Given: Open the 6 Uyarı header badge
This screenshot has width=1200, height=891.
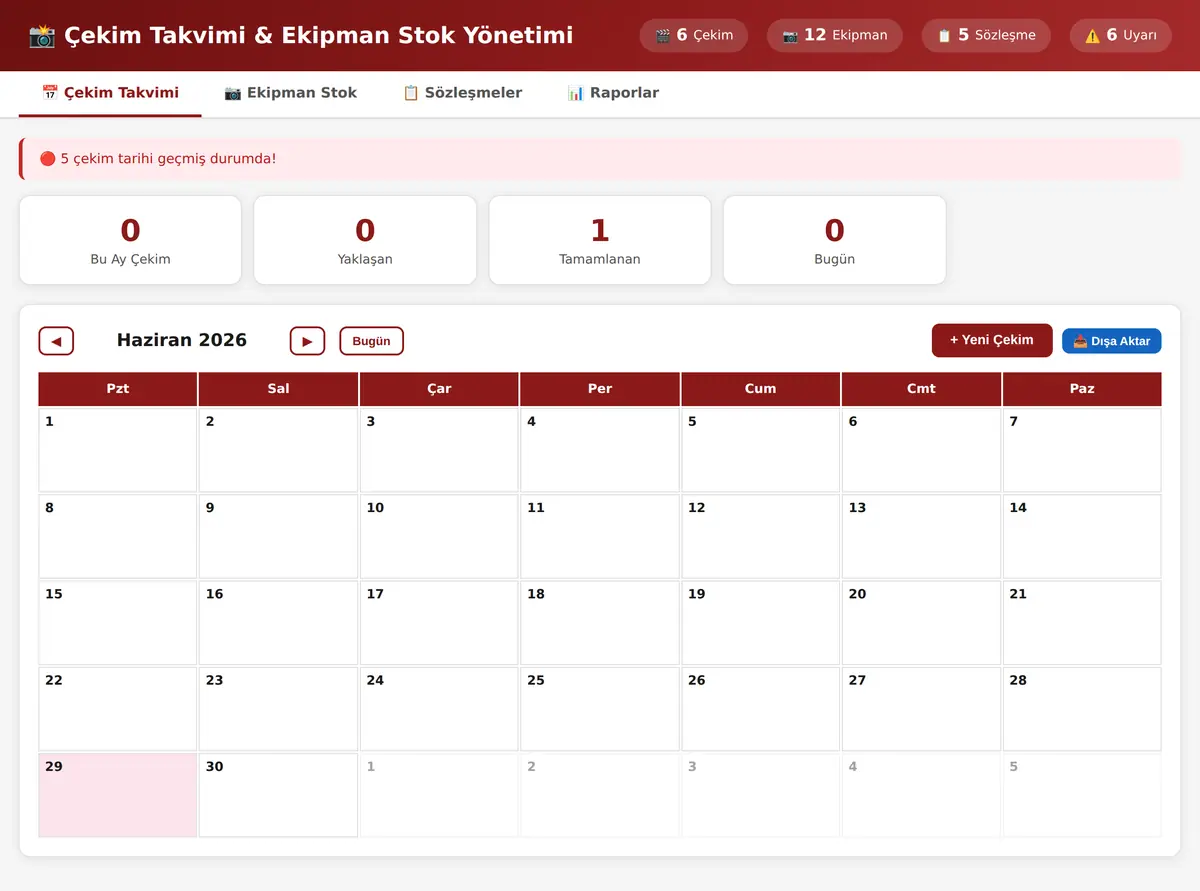Looking at the screenshot, I should [1121, 36].
